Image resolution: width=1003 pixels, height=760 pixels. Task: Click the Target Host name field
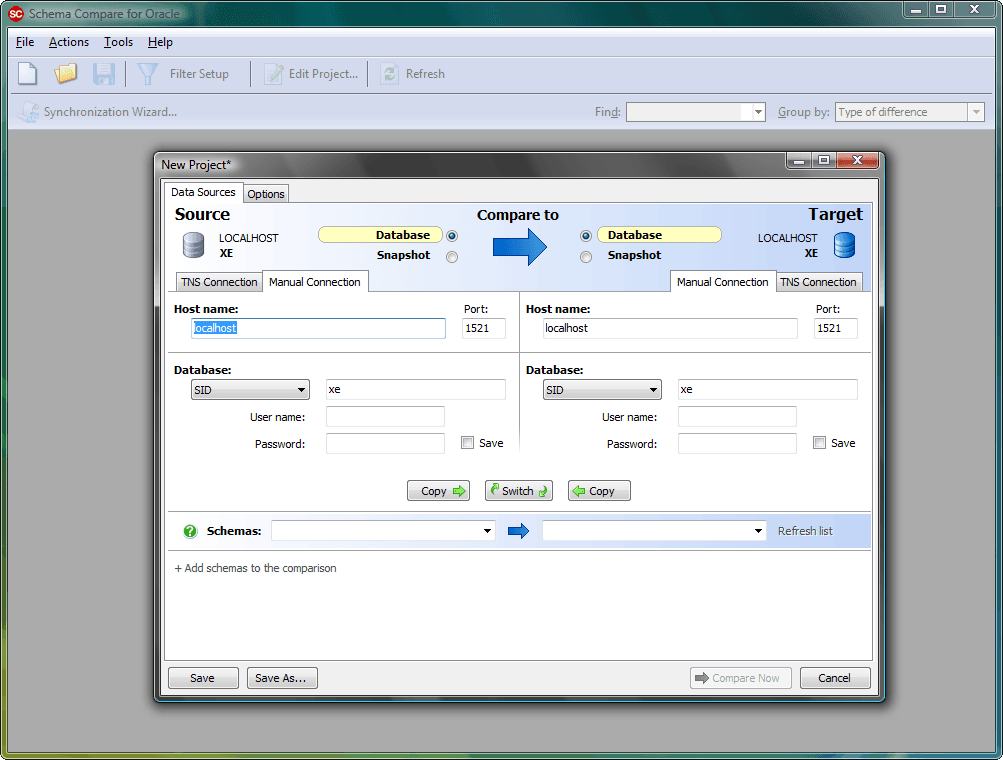pyautogui.click(x=670, y=328)
